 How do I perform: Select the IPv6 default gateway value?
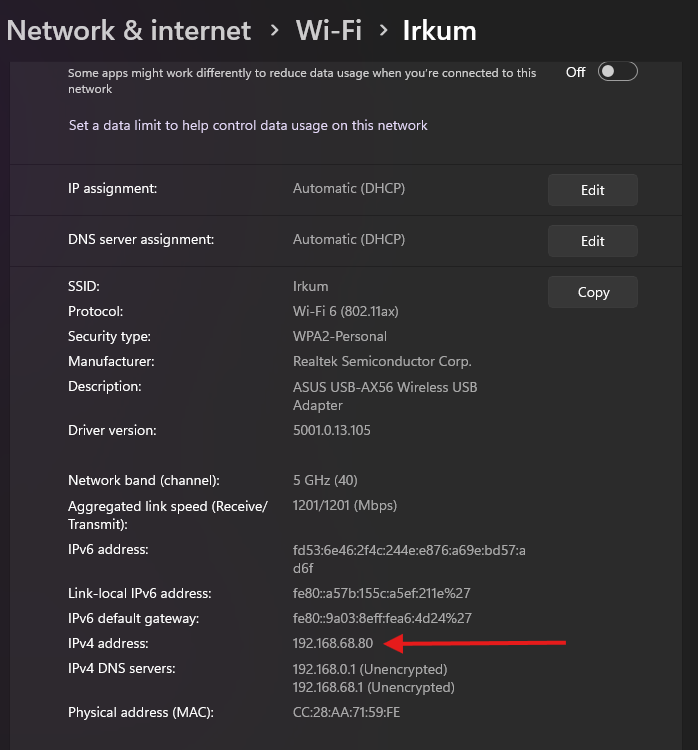click(x=382, y=618)
